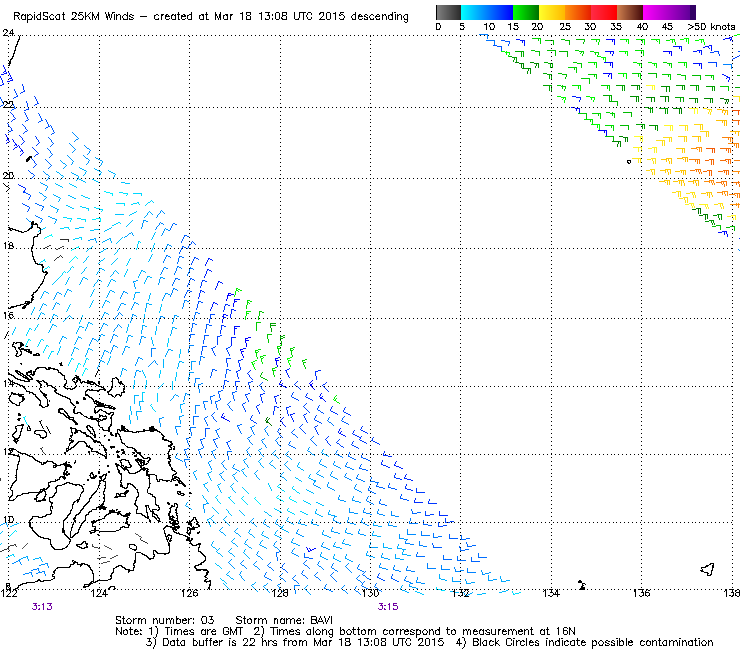Click legend tick label '40'

642,27
